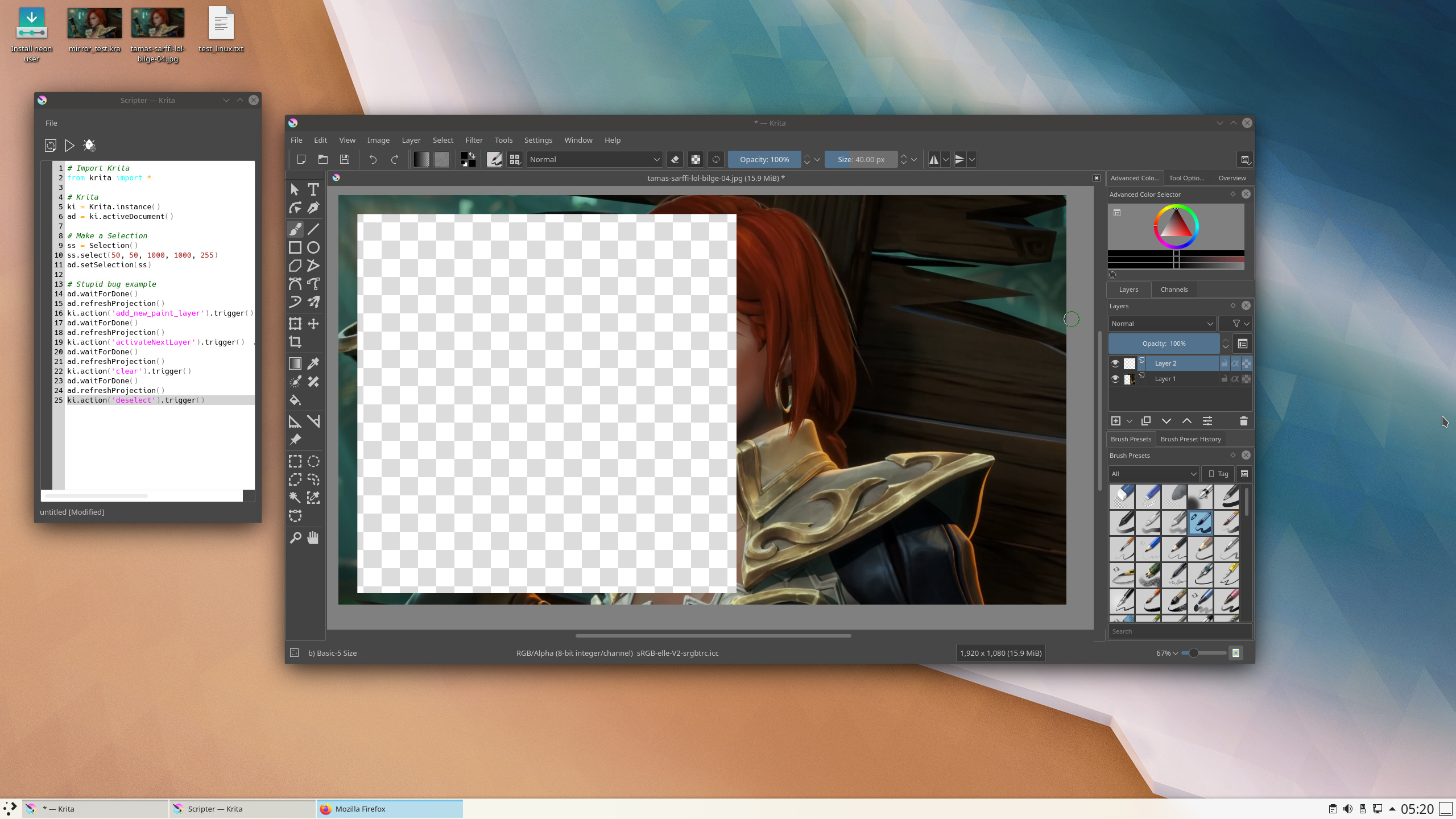Switch to the Tool Options tab
The image size is (1456, 819).
click(1186, 178)
